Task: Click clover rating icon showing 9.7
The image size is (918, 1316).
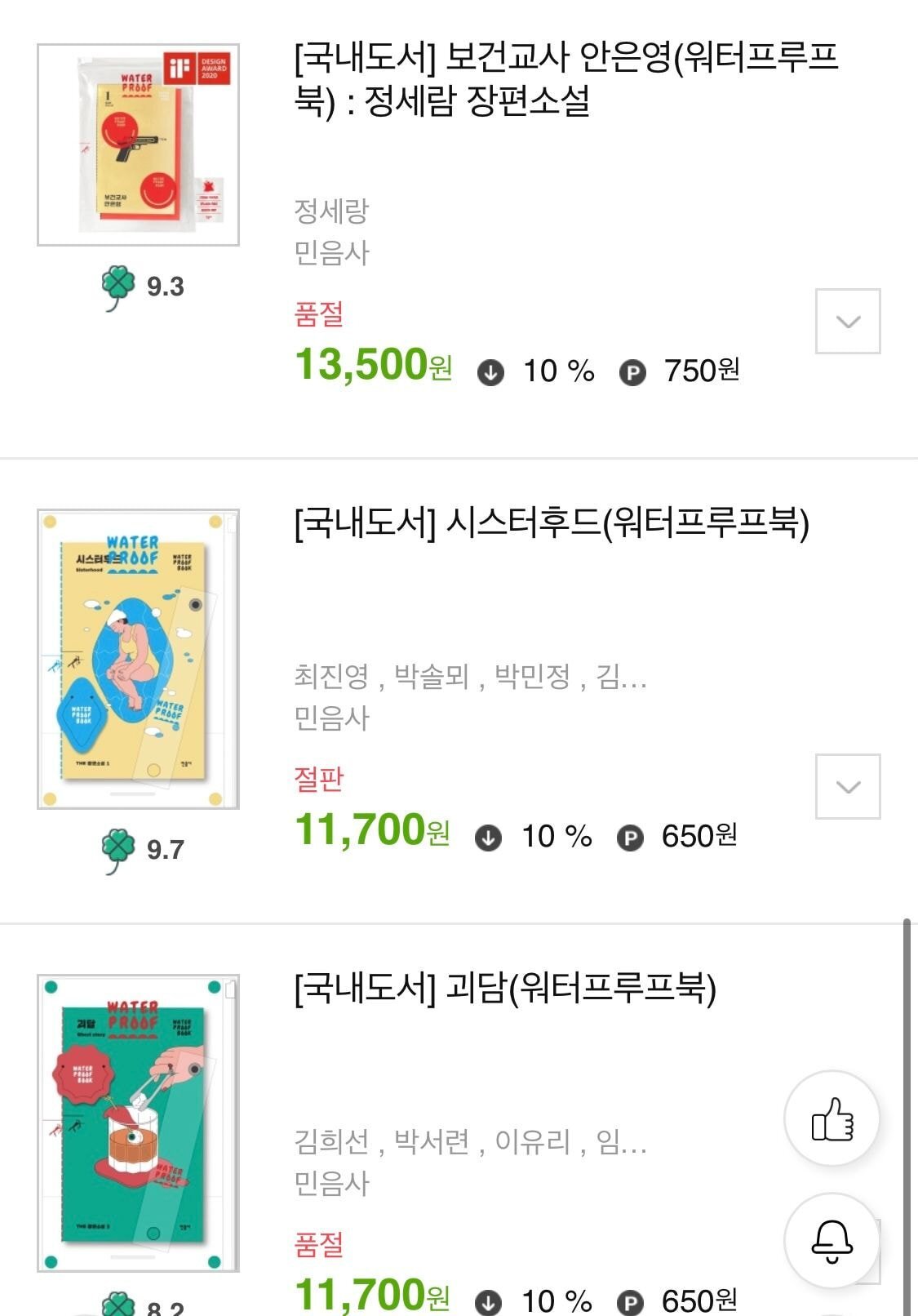Action: point(118,850)
